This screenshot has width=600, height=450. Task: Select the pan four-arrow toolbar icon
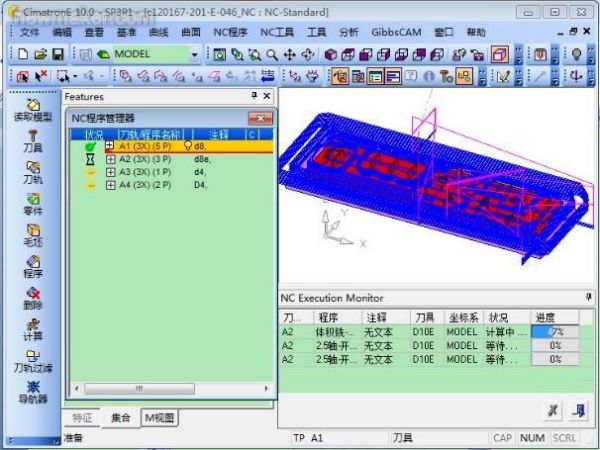290,55
